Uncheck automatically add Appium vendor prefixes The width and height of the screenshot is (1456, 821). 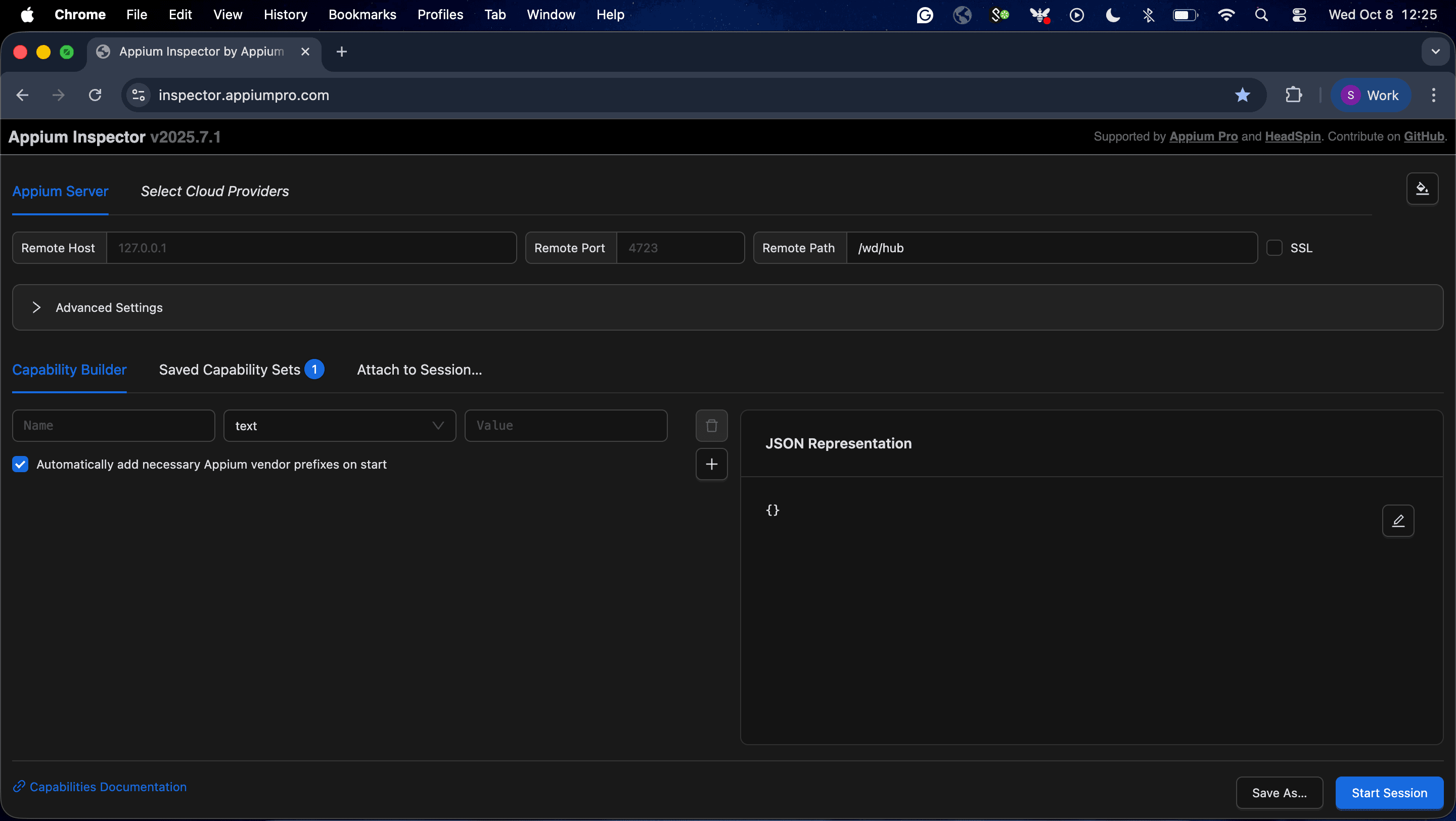tap(20, 465)
